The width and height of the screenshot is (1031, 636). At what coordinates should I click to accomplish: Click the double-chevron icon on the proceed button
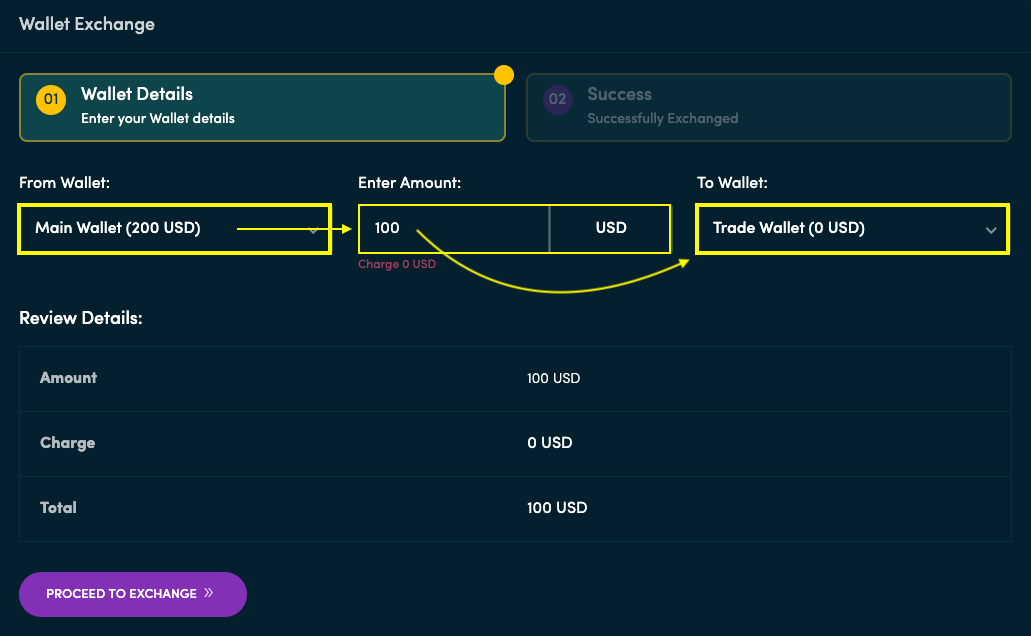[x=211, y=593]
